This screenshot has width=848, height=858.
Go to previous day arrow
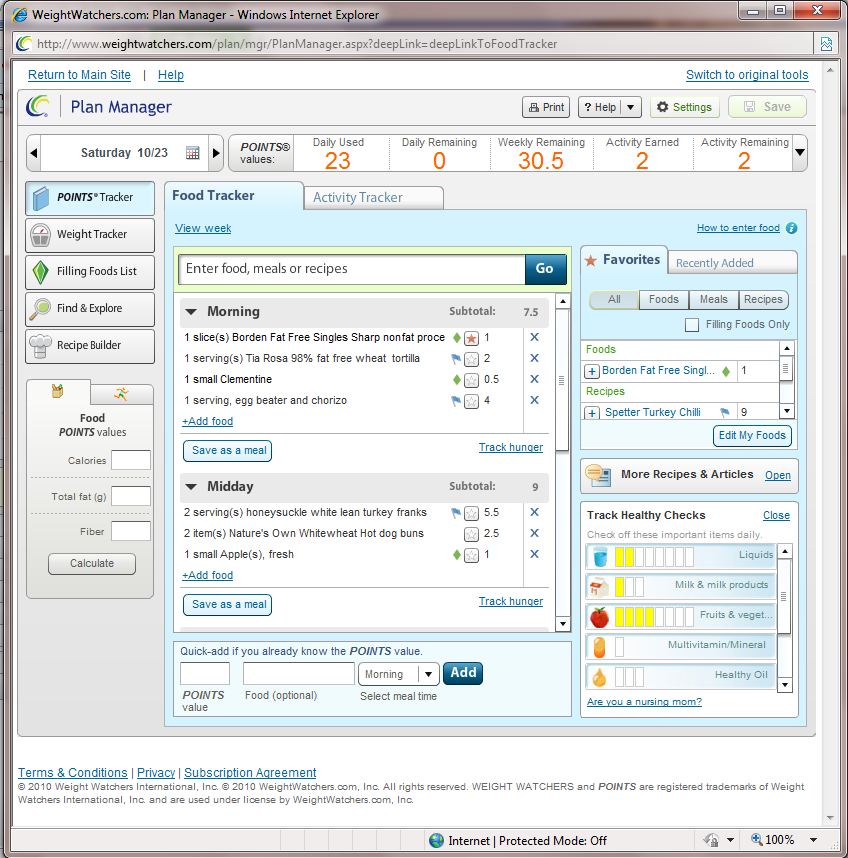[x=34, y=153]
